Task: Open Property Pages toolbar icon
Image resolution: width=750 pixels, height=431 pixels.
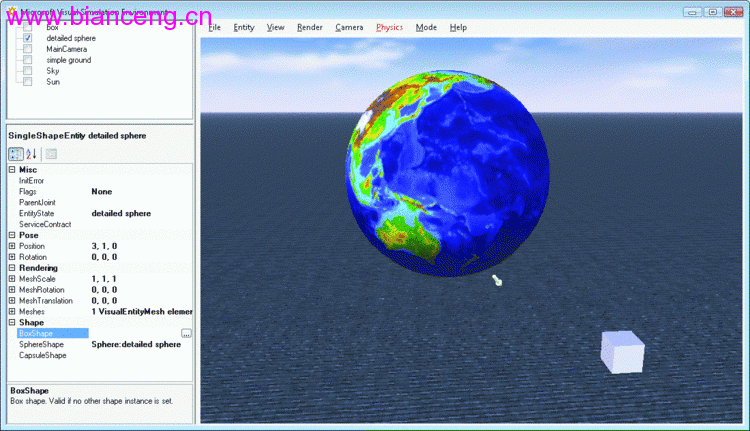Action: tap(51, 154)
